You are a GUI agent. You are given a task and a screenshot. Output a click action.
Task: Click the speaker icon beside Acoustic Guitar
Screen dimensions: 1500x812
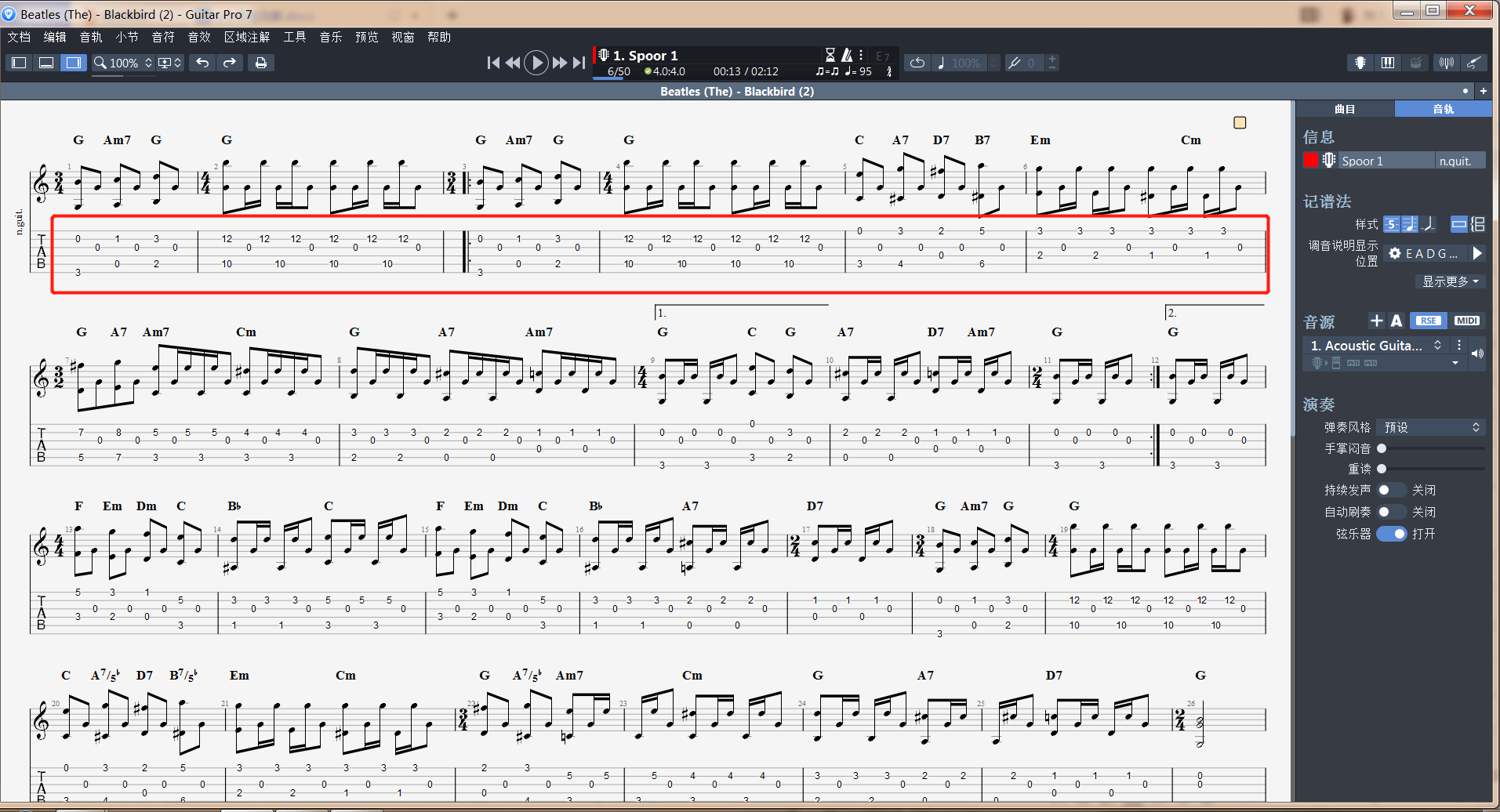(1477, 353)
